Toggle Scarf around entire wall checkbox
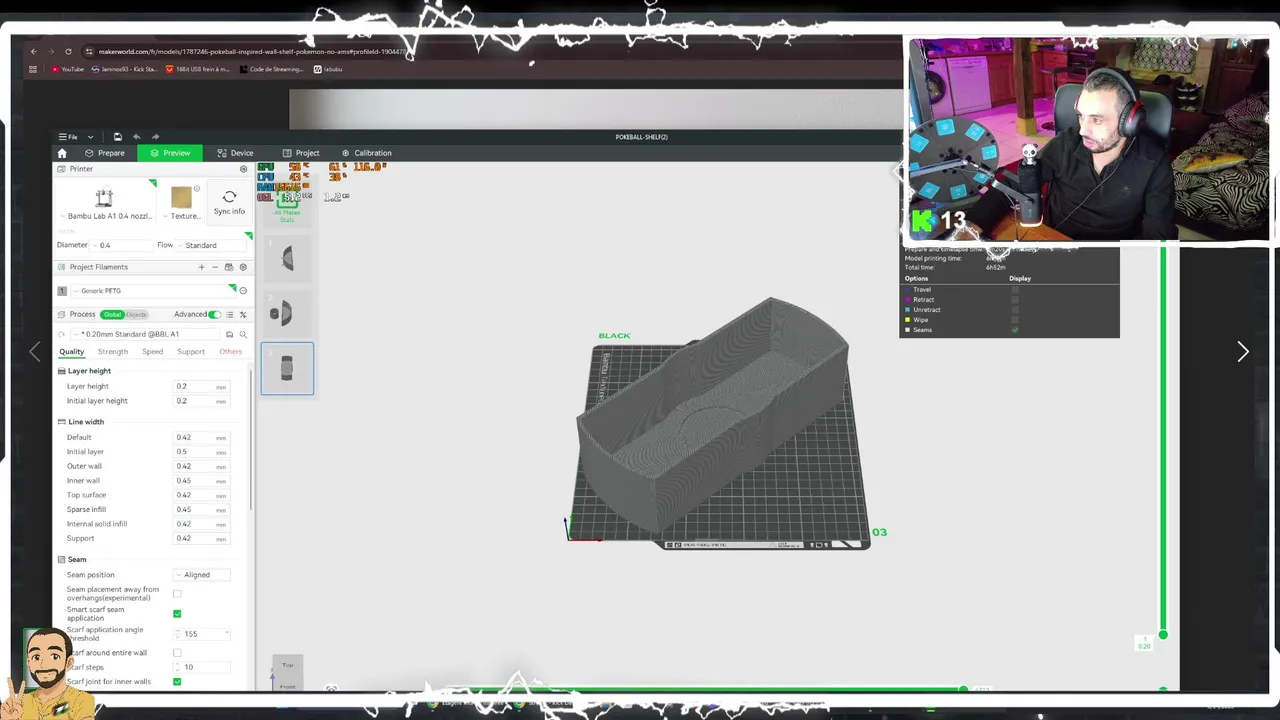Image resolution: width=1280 pixels, height=720 pixels. coord(177,653)
